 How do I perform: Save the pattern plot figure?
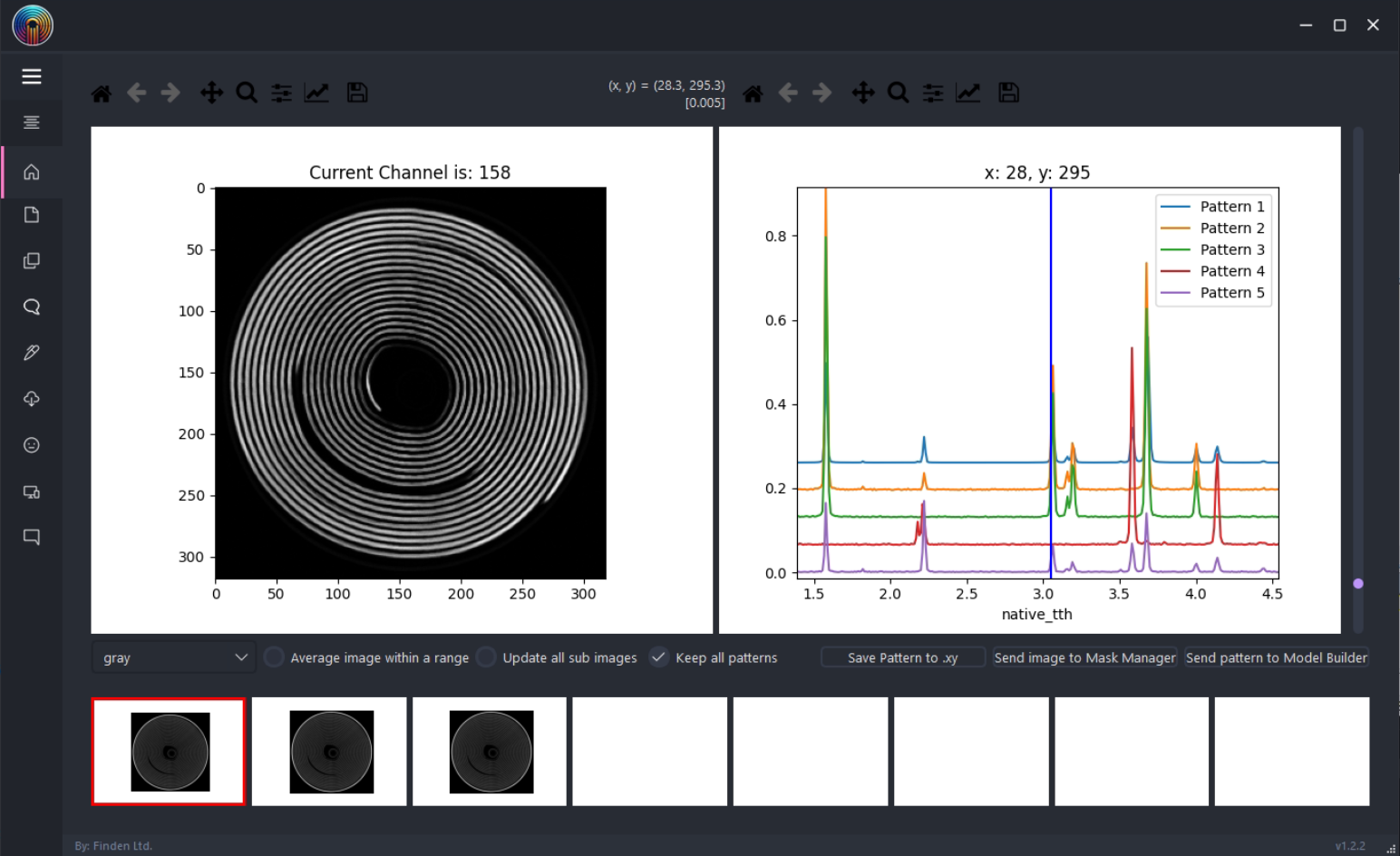1008,92
